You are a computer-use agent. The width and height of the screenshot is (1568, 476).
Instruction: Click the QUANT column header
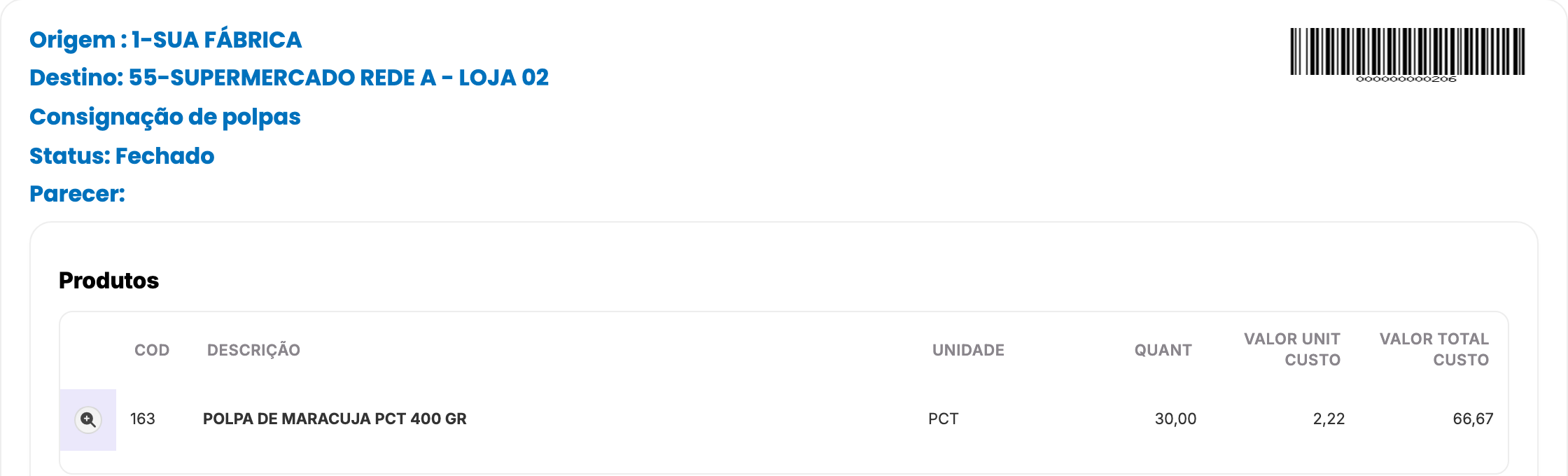click(1163, 350)
